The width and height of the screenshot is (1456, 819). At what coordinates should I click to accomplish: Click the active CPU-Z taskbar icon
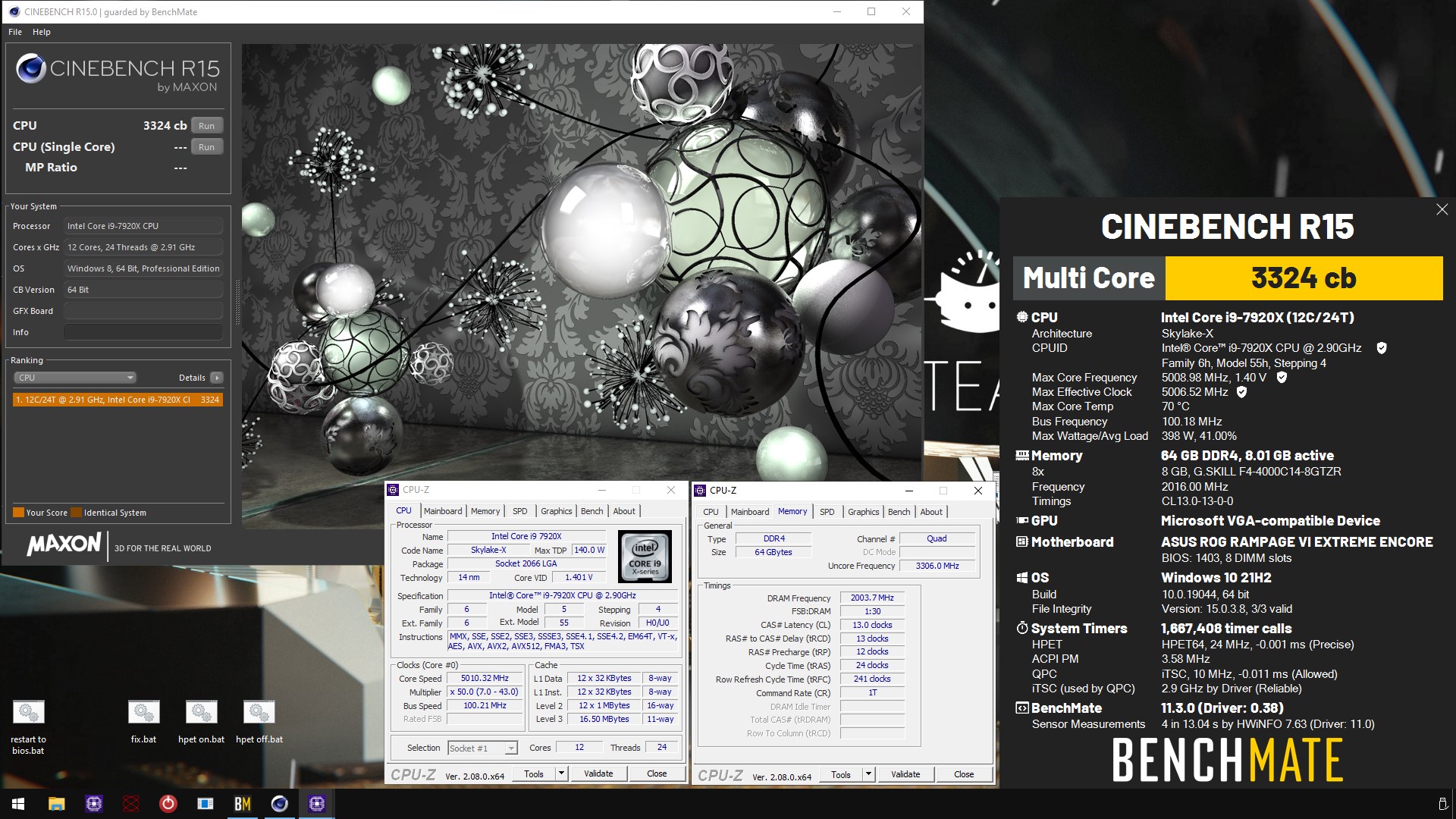(x=316, y=804)
